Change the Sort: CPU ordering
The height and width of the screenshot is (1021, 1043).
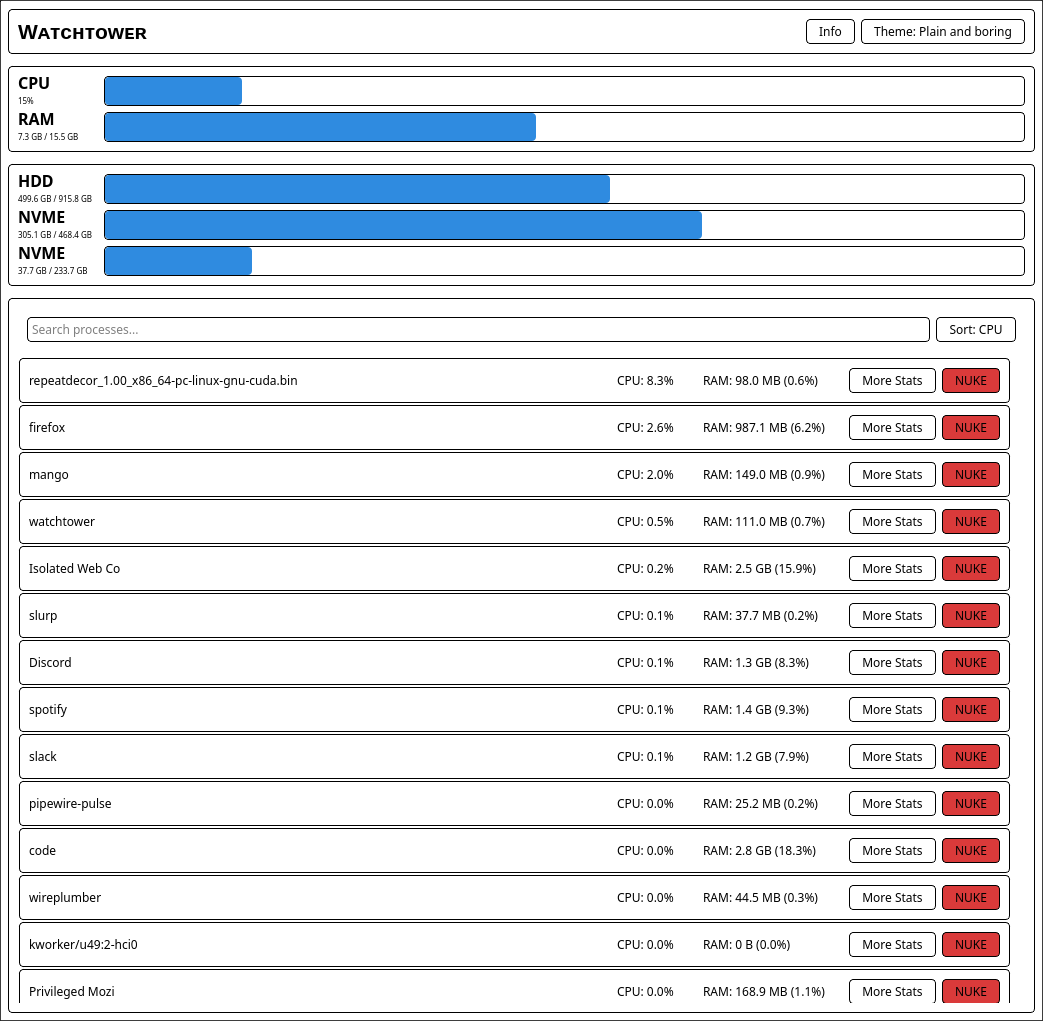coord(975,330)
